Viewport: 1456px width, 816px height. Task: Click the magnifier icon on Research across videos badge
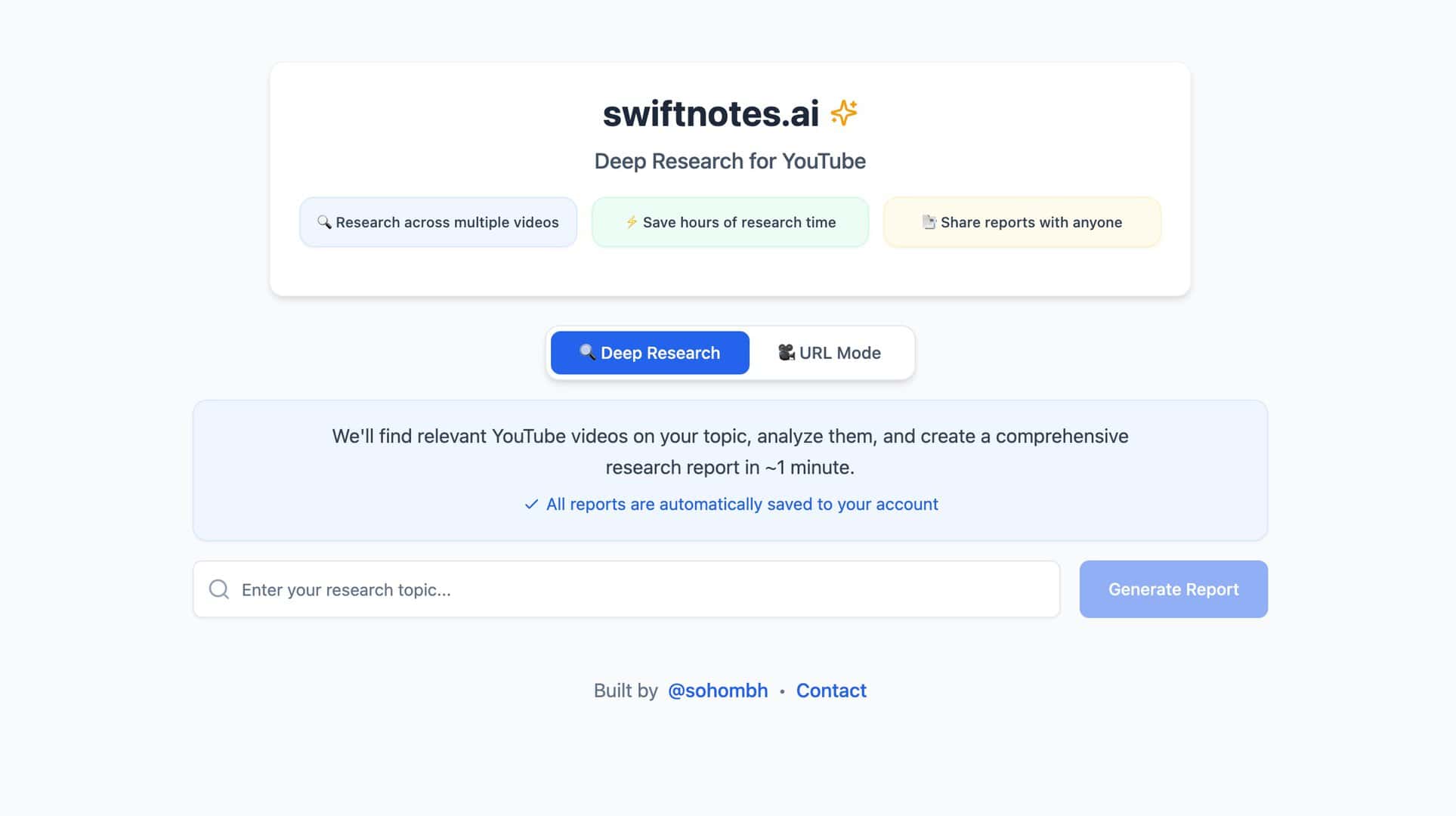click(324, 222)
